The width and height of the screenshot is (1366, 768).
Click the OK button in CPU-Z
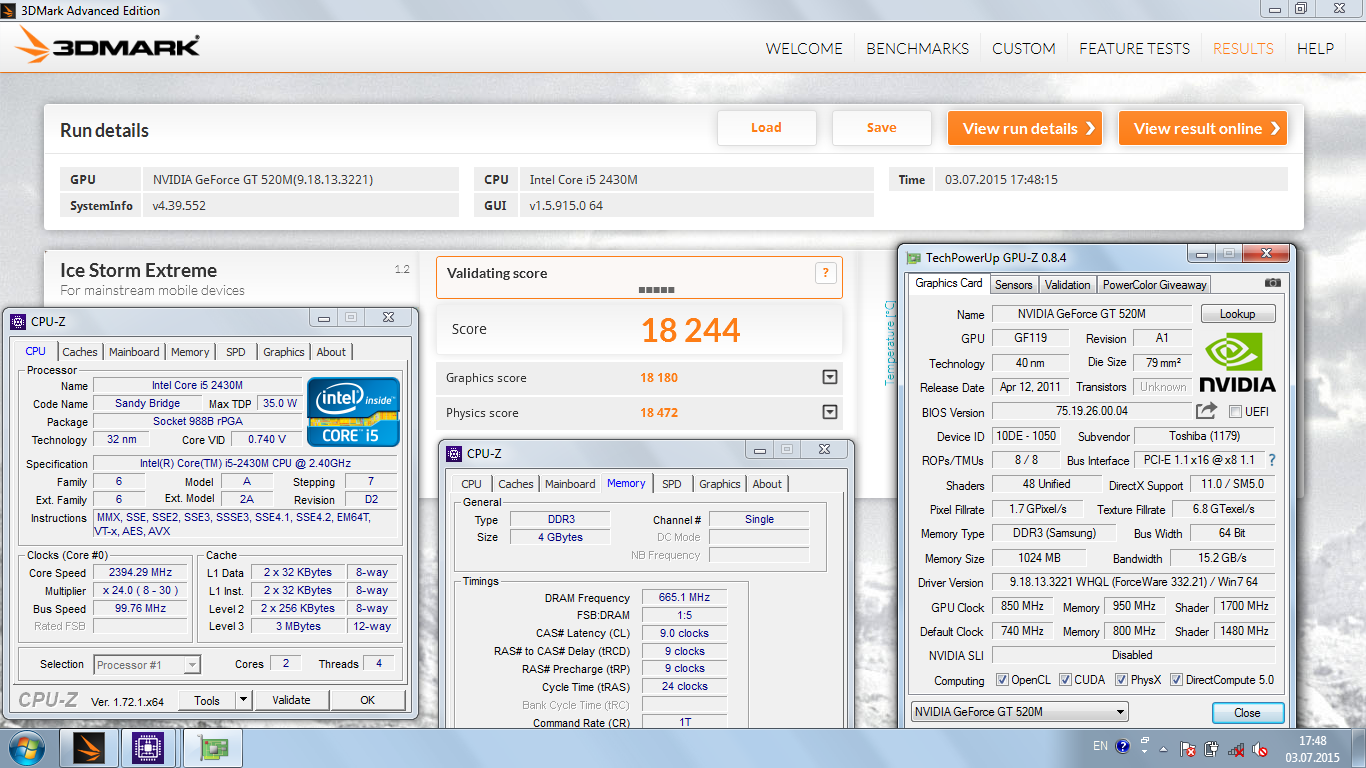click(x=368, y=700)
